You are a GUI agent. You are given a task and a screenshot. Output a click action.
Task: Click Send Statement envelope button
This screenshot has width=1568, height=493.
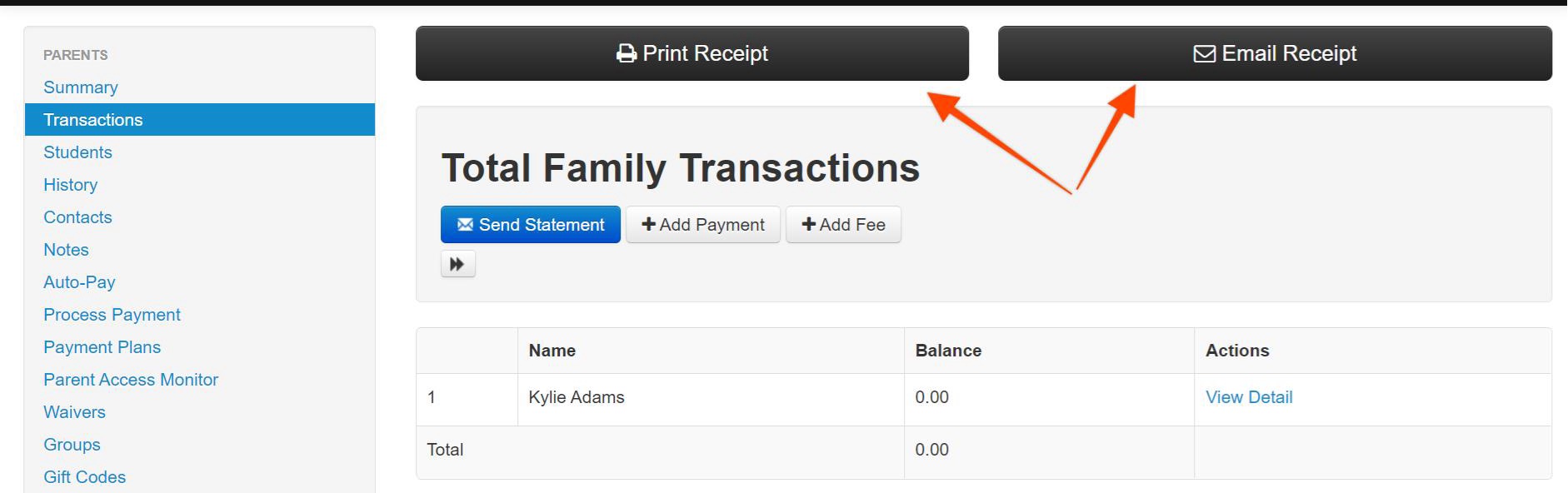point(530,225)
